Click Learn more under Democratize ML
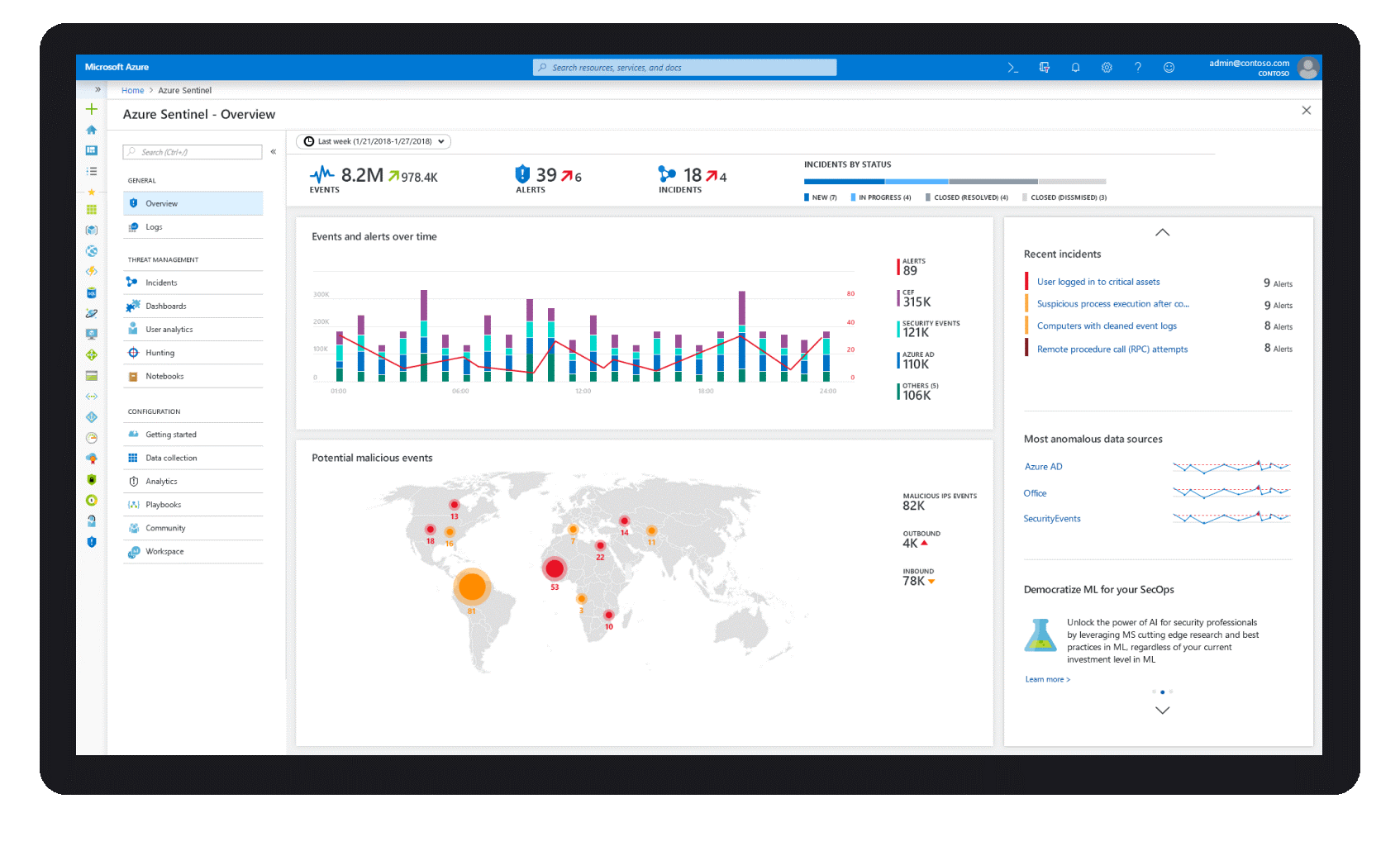Image resolution: width=1400 pixels, height=851 pixels. pos(1045,678)
